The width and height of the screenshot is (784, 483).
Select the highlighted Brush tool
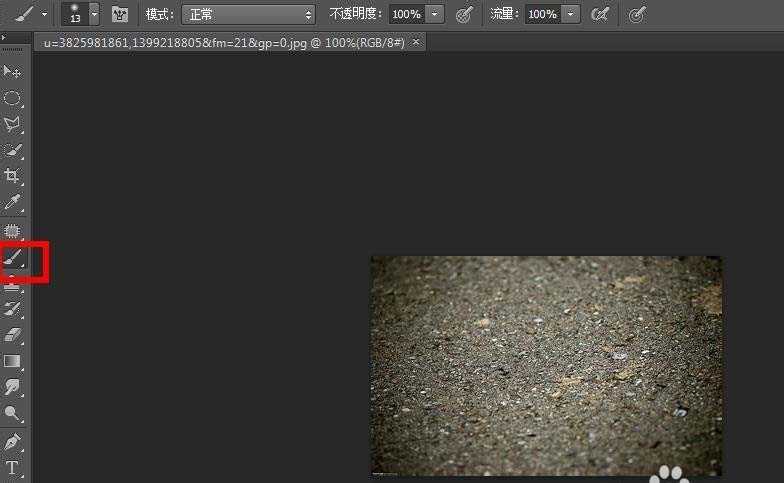click(x=13, y=258)
